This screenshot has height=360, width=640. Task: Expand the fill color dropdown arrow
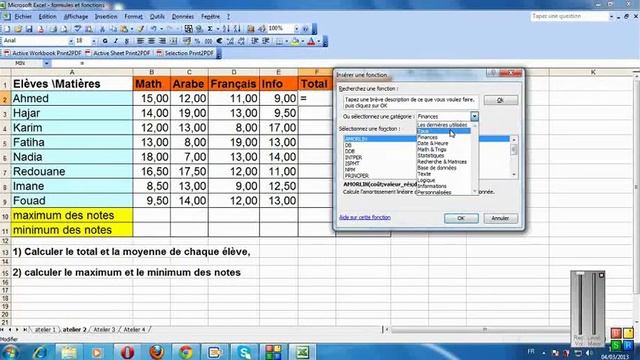click(302, 41)
